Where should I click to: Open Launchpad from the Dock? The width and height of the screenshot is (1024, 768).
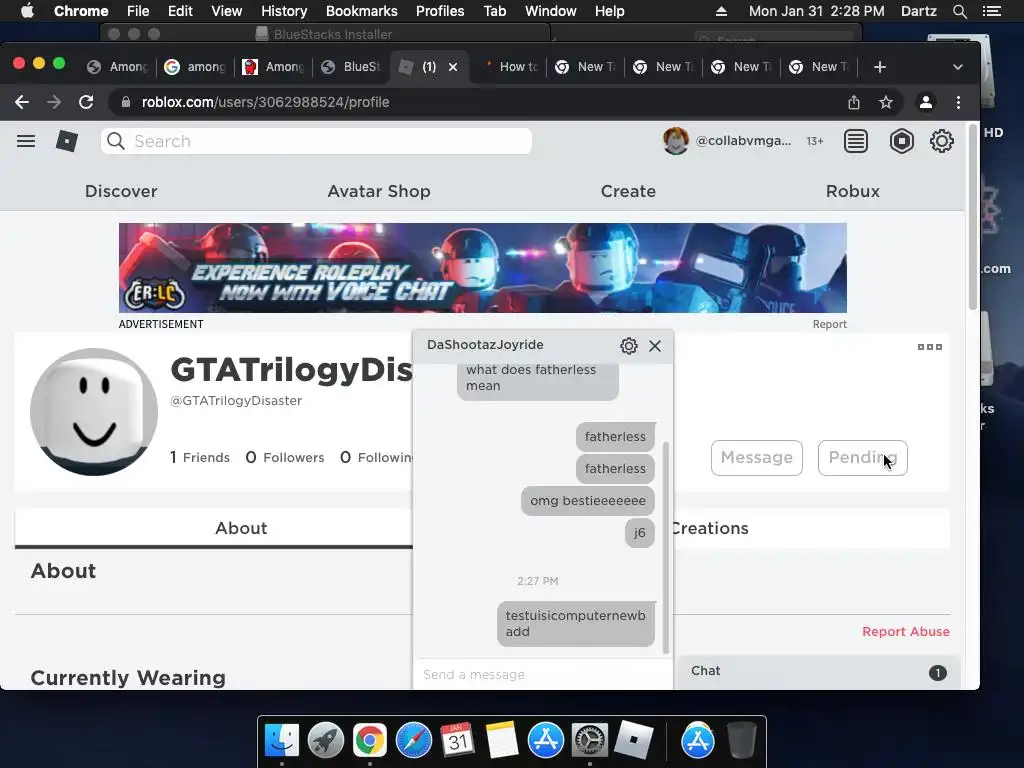[326, 739]
